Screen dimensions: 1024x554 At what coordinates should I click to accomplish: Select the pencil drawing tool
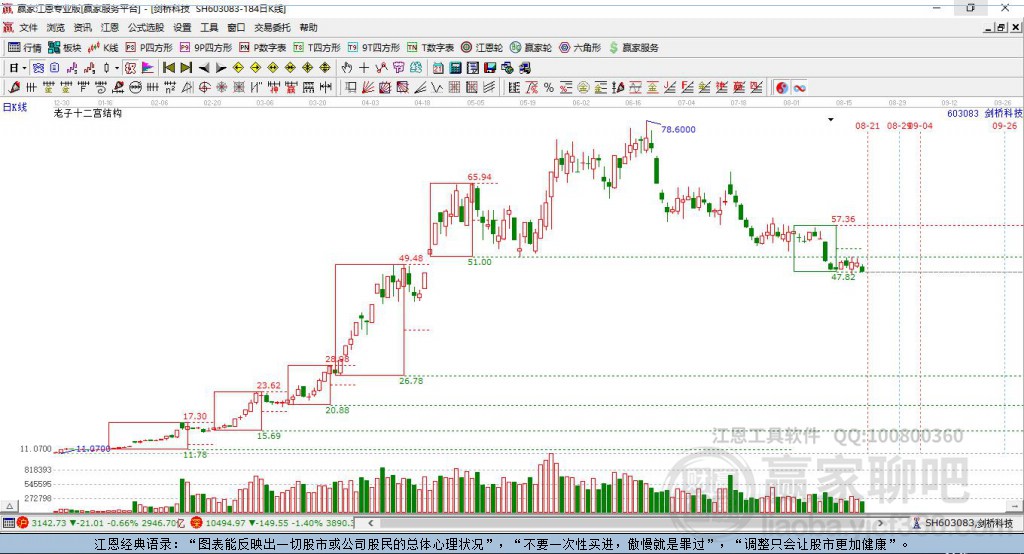tap(14, 88)
